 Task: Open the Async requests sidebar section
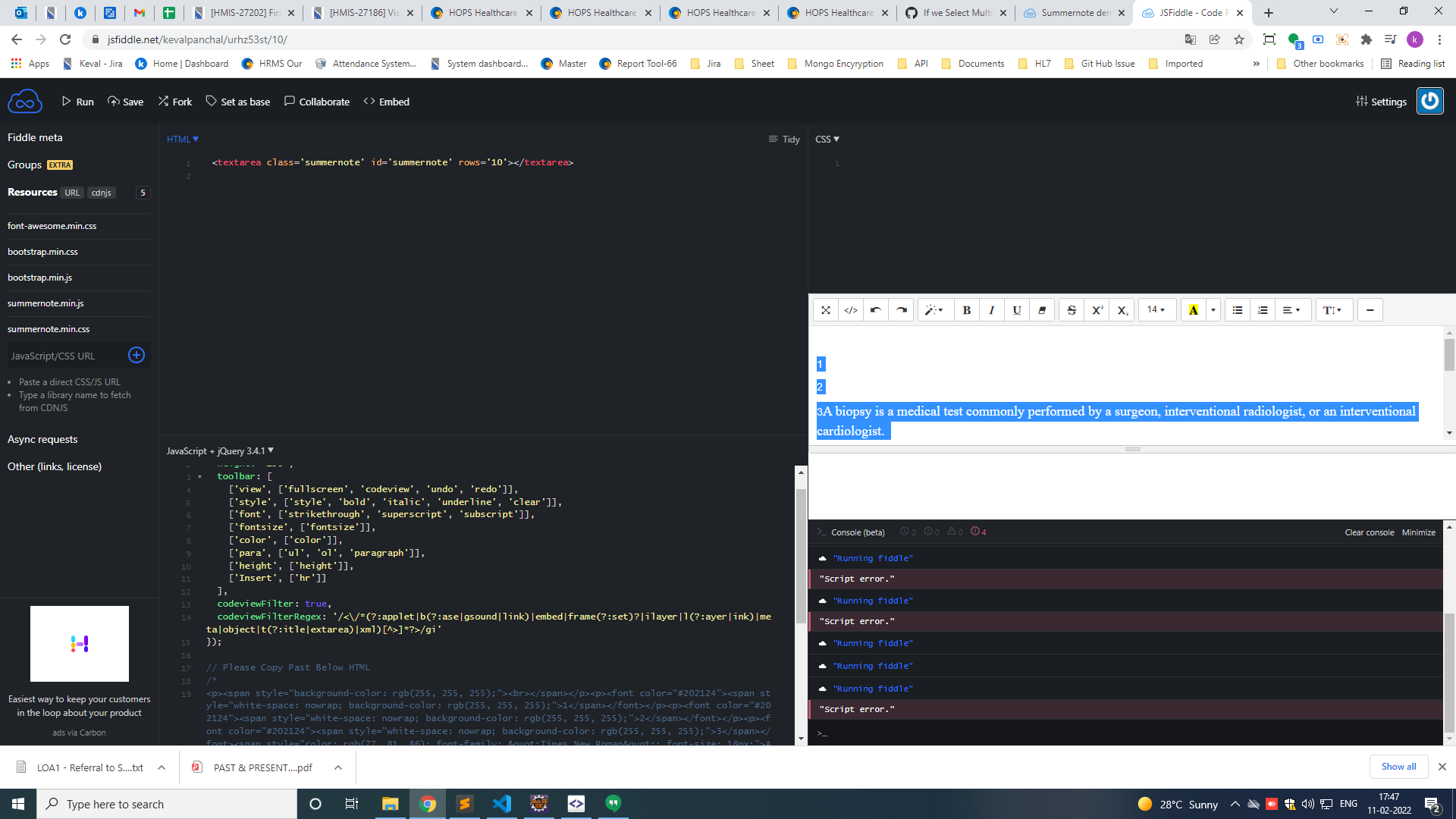tap(42, 440)
